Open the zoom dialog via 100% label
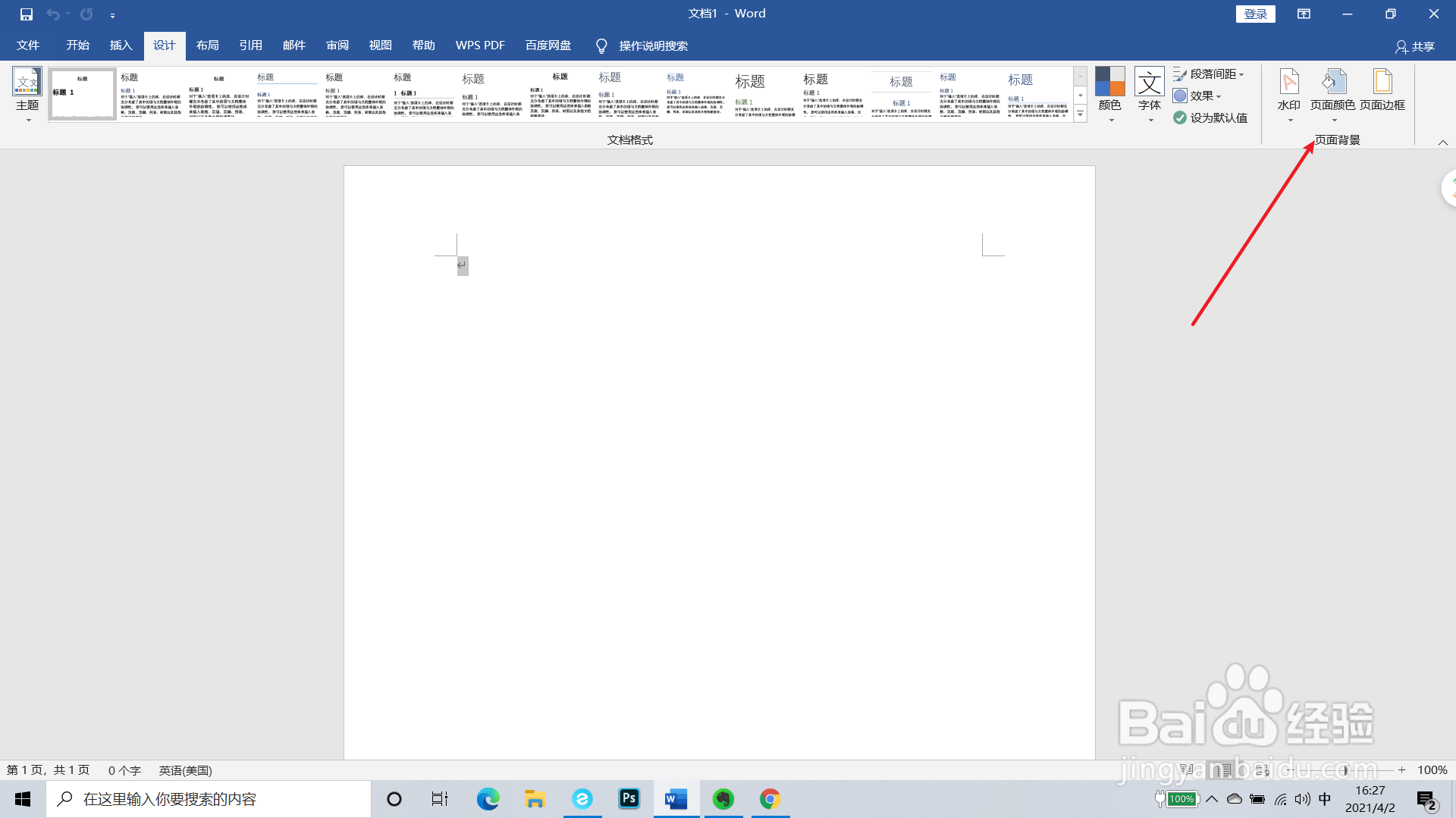 tap(1432, 770)
